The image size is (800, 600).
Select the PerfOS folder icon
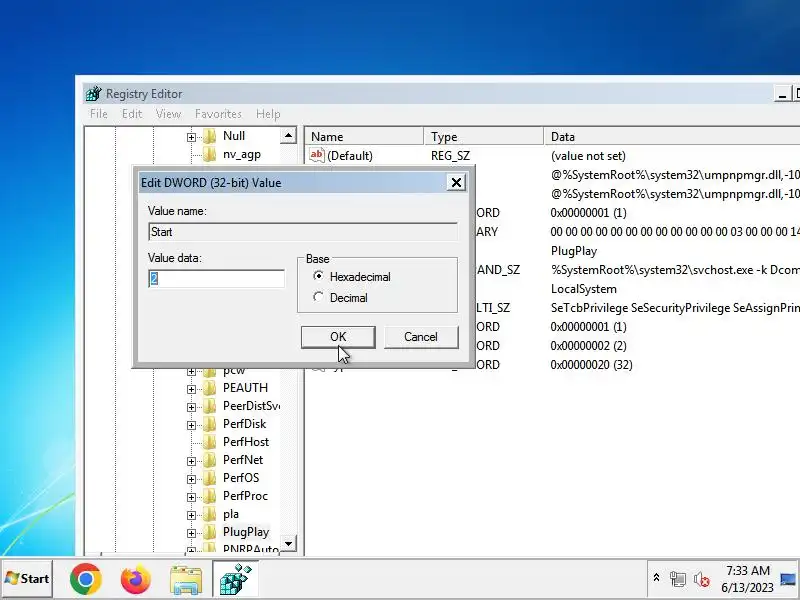click(209, 478)
